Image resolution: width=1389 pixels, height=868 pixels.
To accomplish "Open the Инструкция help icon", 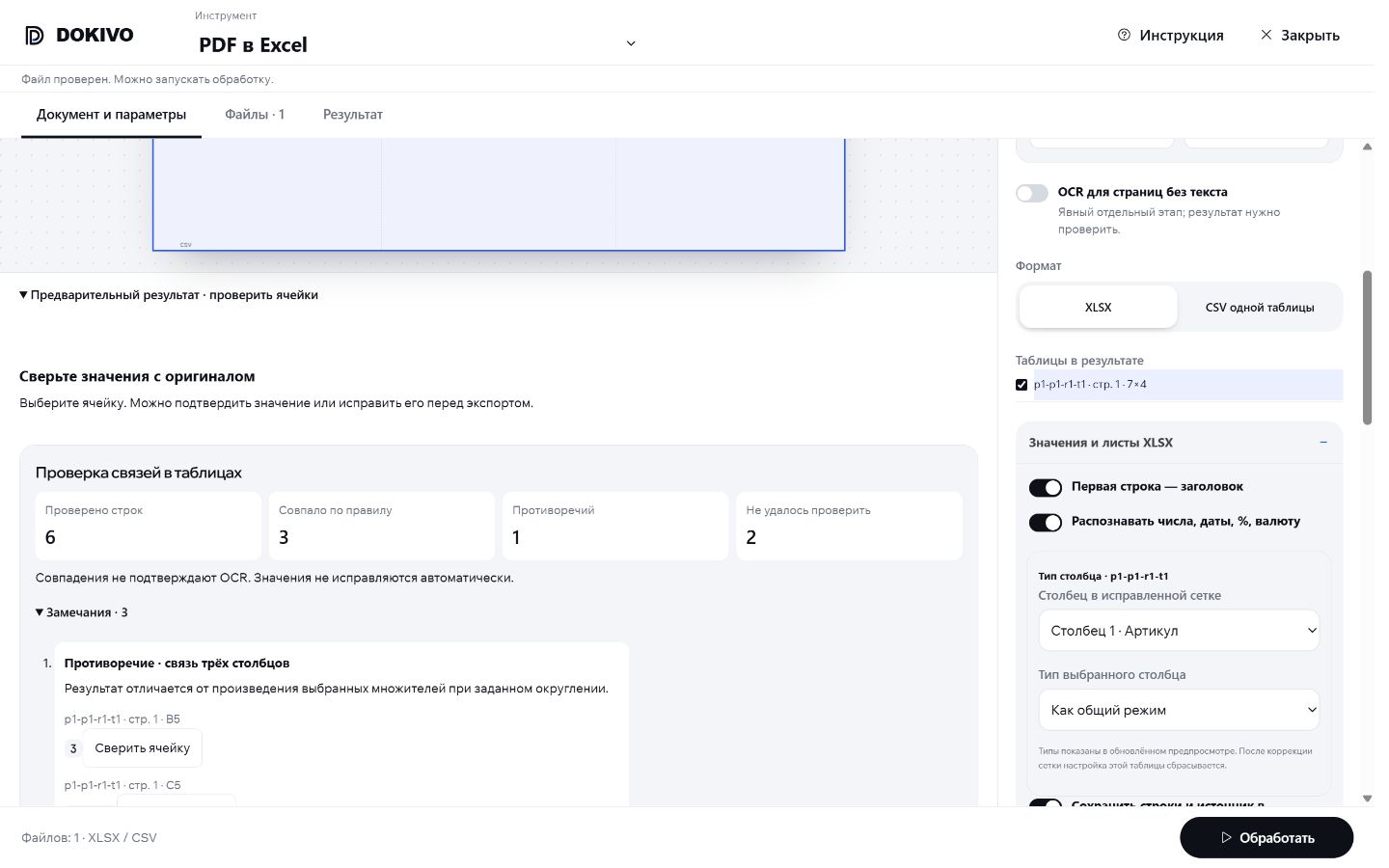I will coord(1124,35).
